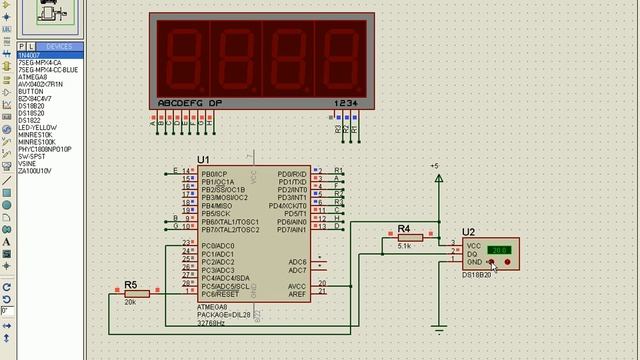
Task: Click the Rotate Clockwise icon
Action: click(7, 287)
